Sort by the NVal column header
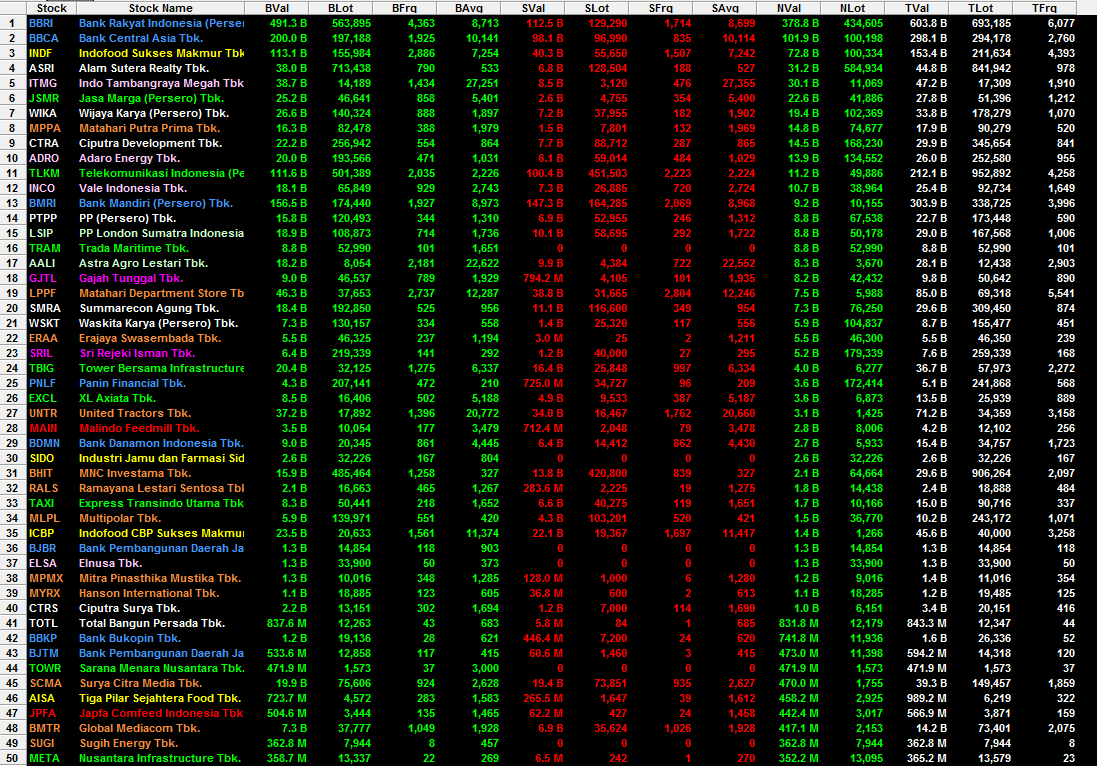 point(788,8)
